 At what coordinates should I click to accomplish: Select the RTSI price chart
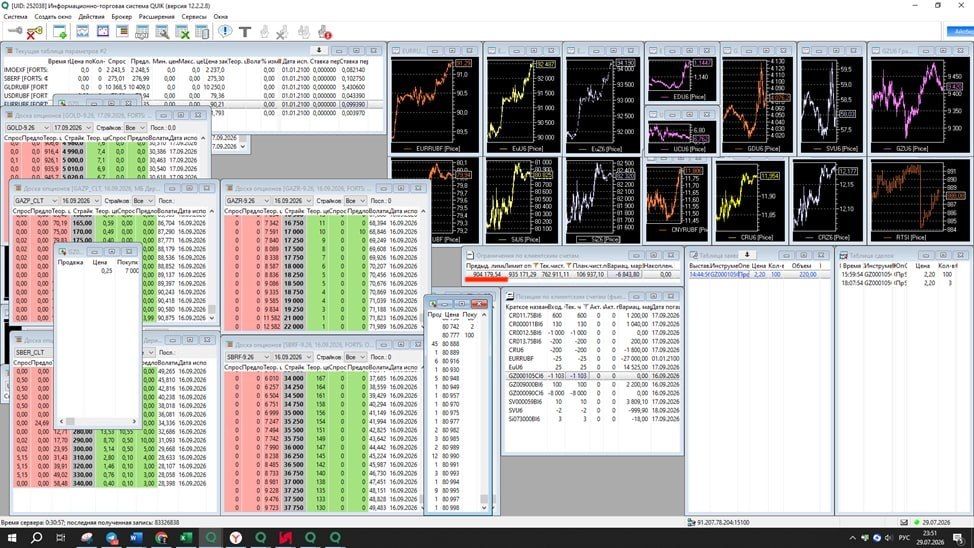click(x=919, y=202)
